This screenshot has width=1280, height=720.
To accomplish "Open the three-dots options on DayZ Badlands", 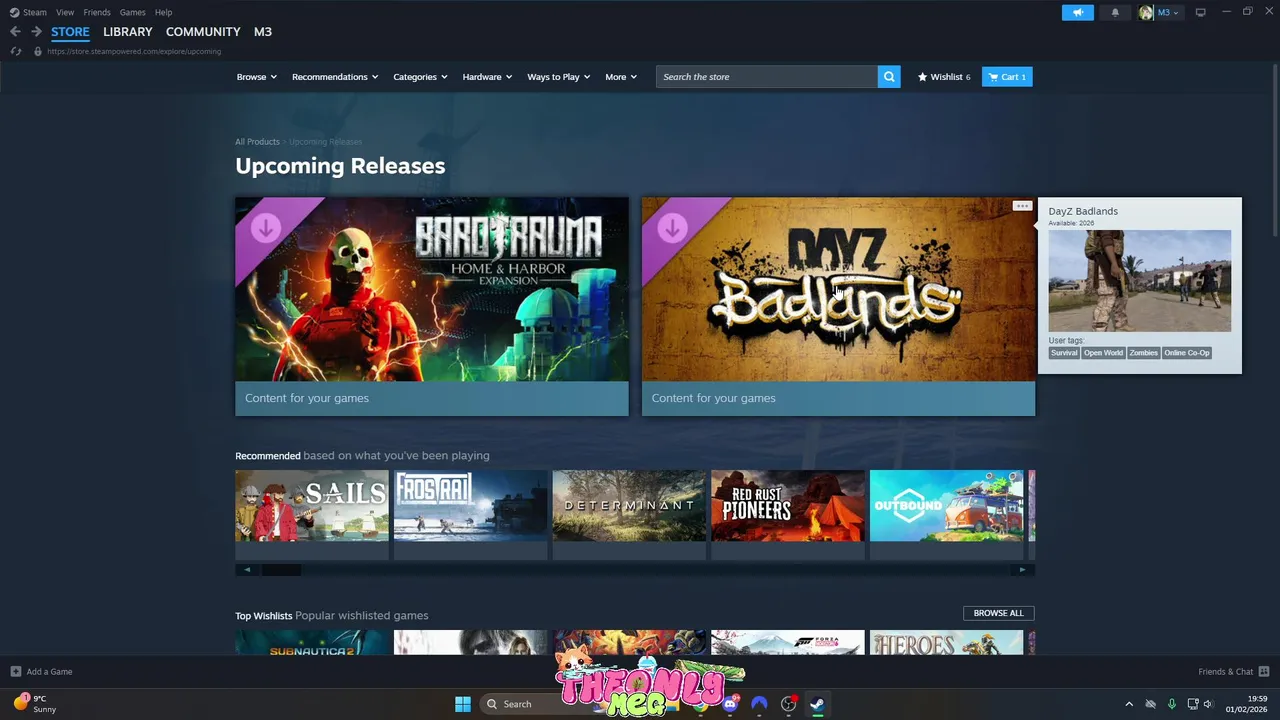I will [1021, 206].
